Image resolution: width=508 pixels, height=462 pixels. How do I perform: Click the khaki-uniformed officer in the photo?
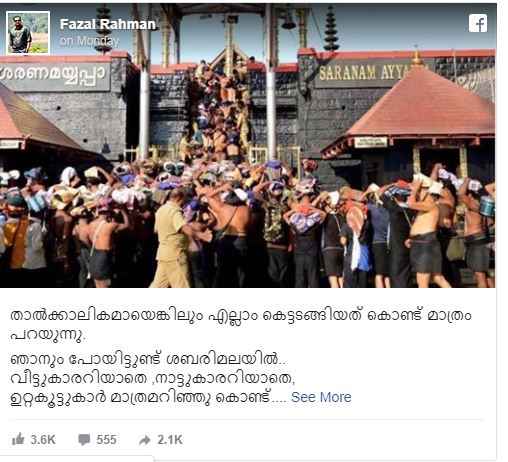(172, 237)
